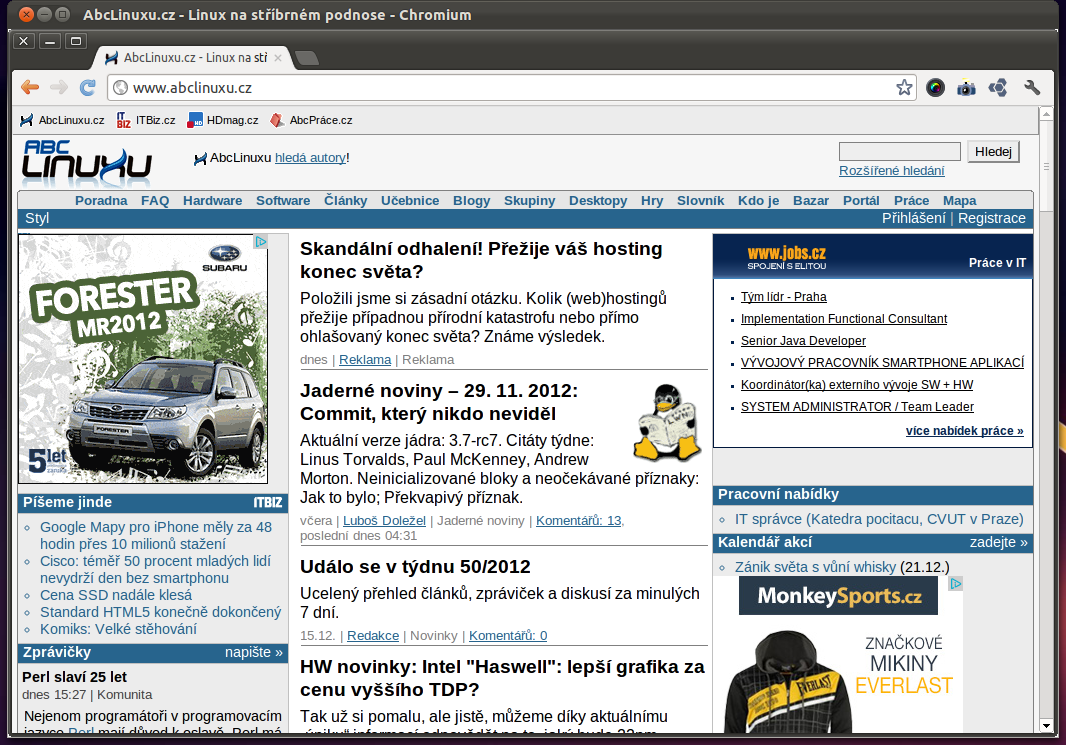Open the AbcPráce.cz bookmark
The width and height of the screenshot is (1066, 745).
pos(311,120)
